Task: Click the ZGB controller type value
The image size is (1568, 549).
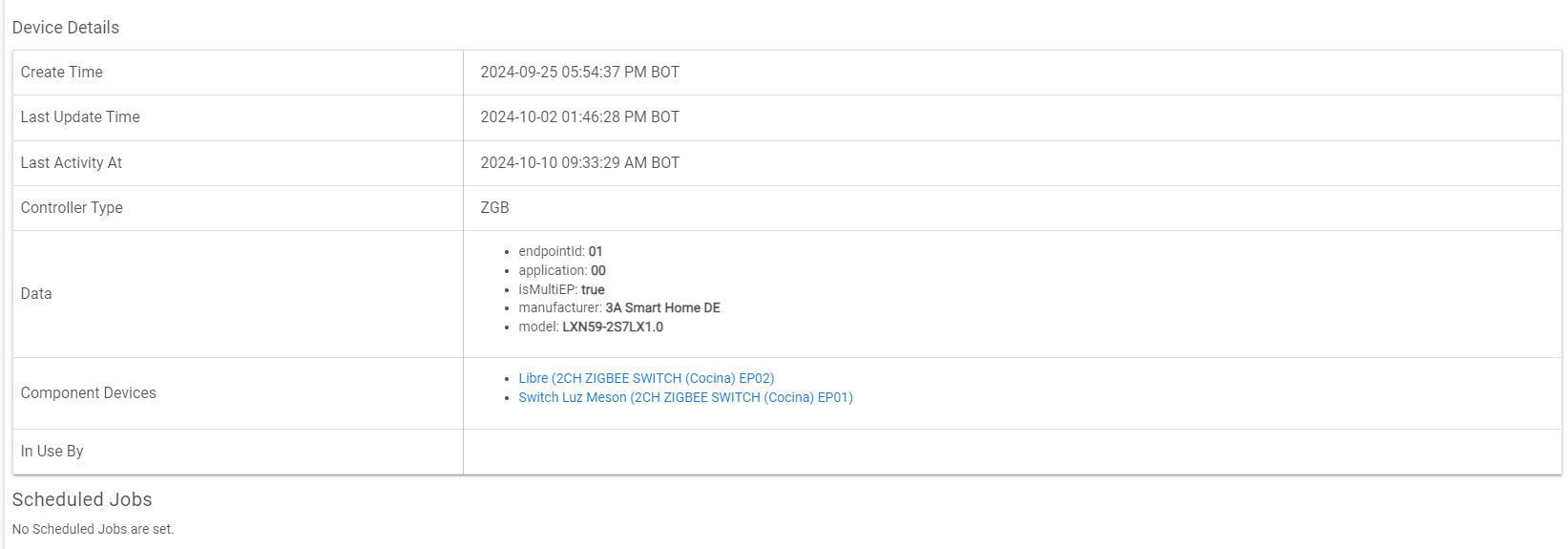Action: [x=494, y=208]
